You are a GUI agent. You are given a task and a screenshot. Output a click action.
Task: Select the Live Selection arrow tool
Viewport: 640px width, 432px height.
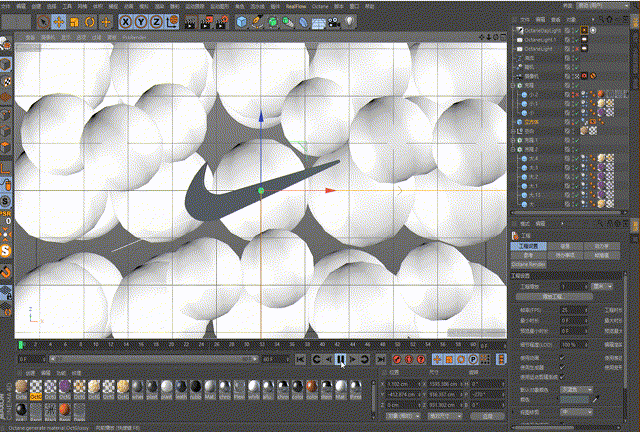pos(43,22)
